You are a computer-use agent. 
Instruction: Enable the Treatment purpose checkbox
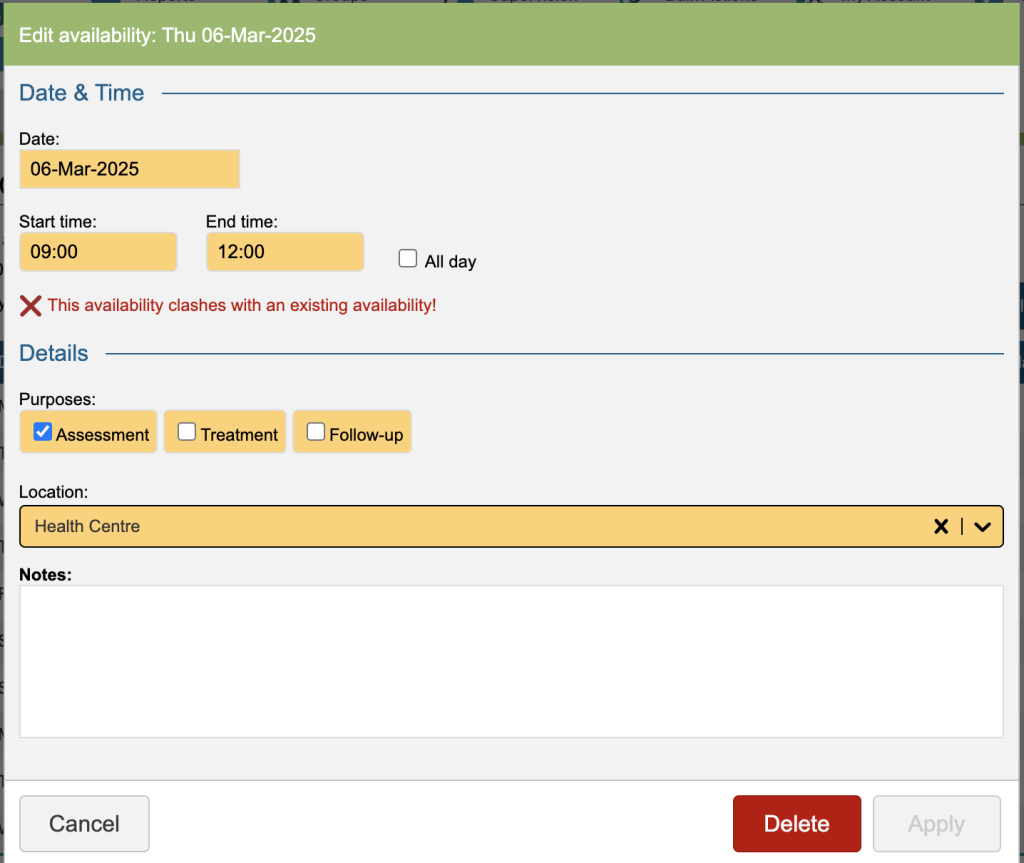pyautogui.click(x=187, y=432)
